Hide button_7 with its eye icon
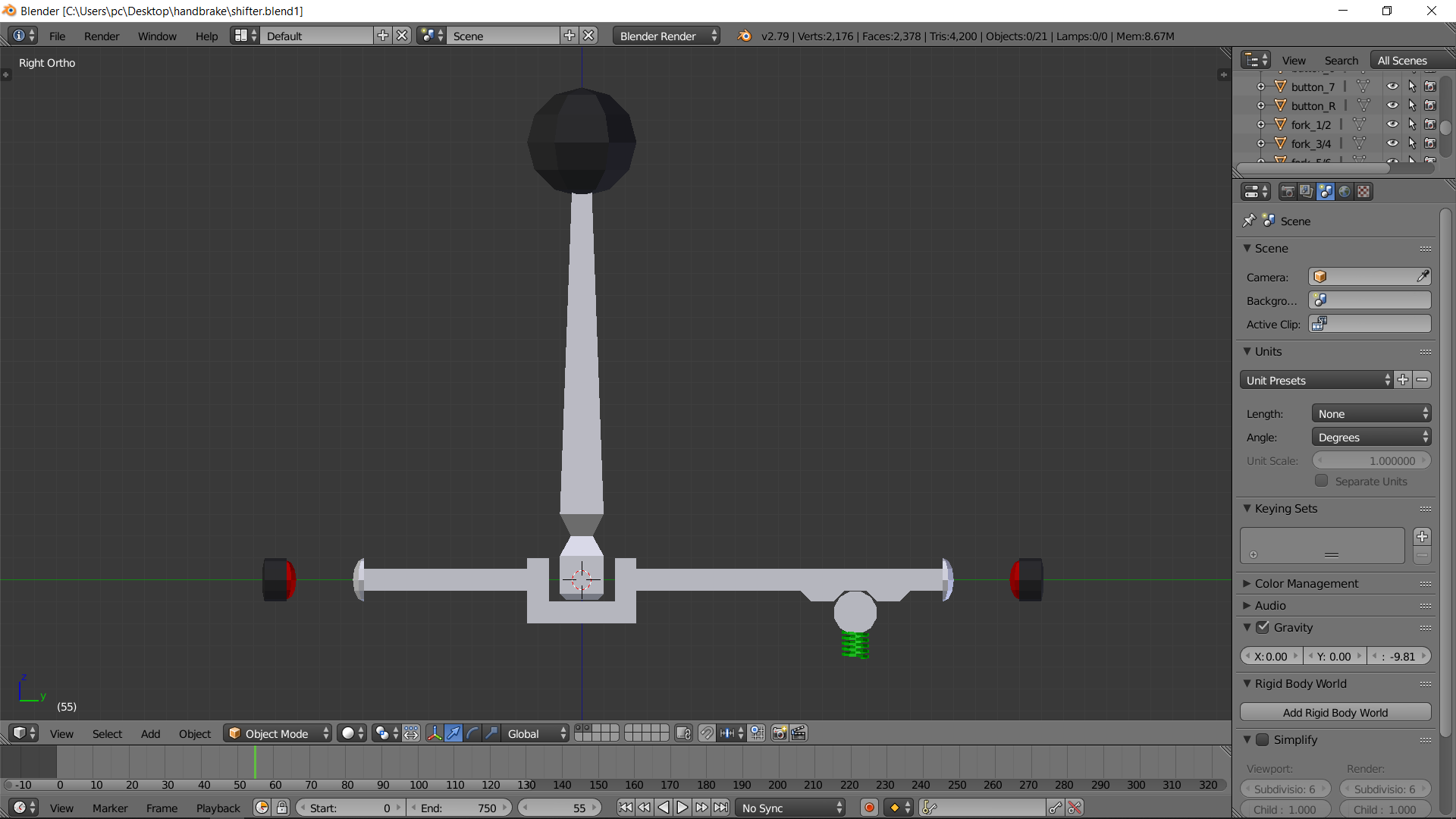 pos(1392,86)
